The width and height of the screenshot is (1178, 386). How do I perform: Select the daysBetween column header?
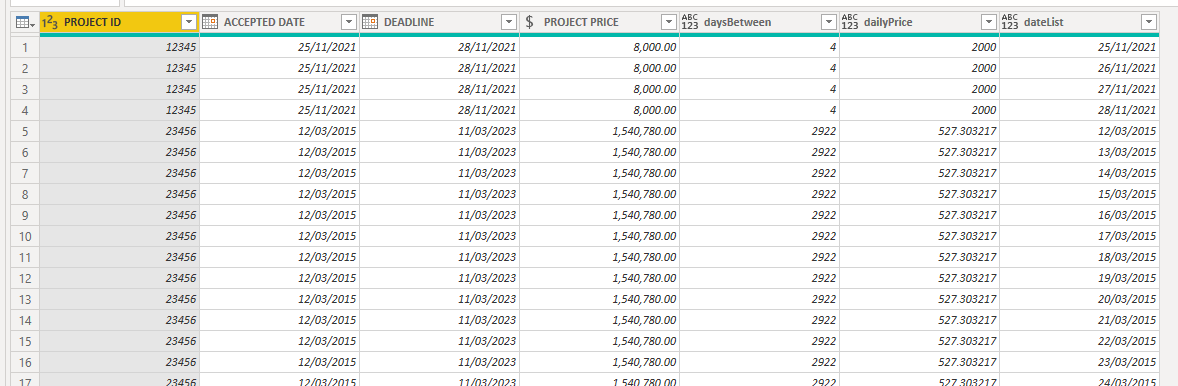point(760,23)
